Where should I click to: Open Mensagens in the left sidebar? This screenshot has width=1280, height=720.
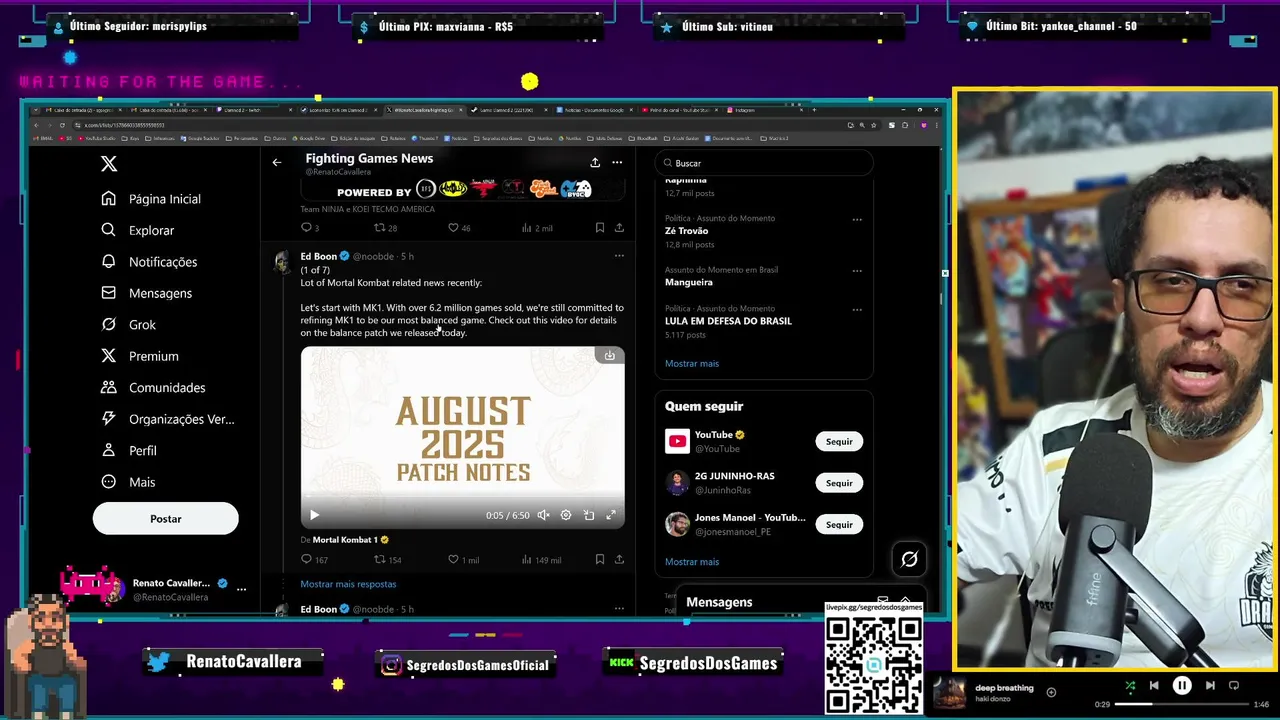click(x=147, y=293)
